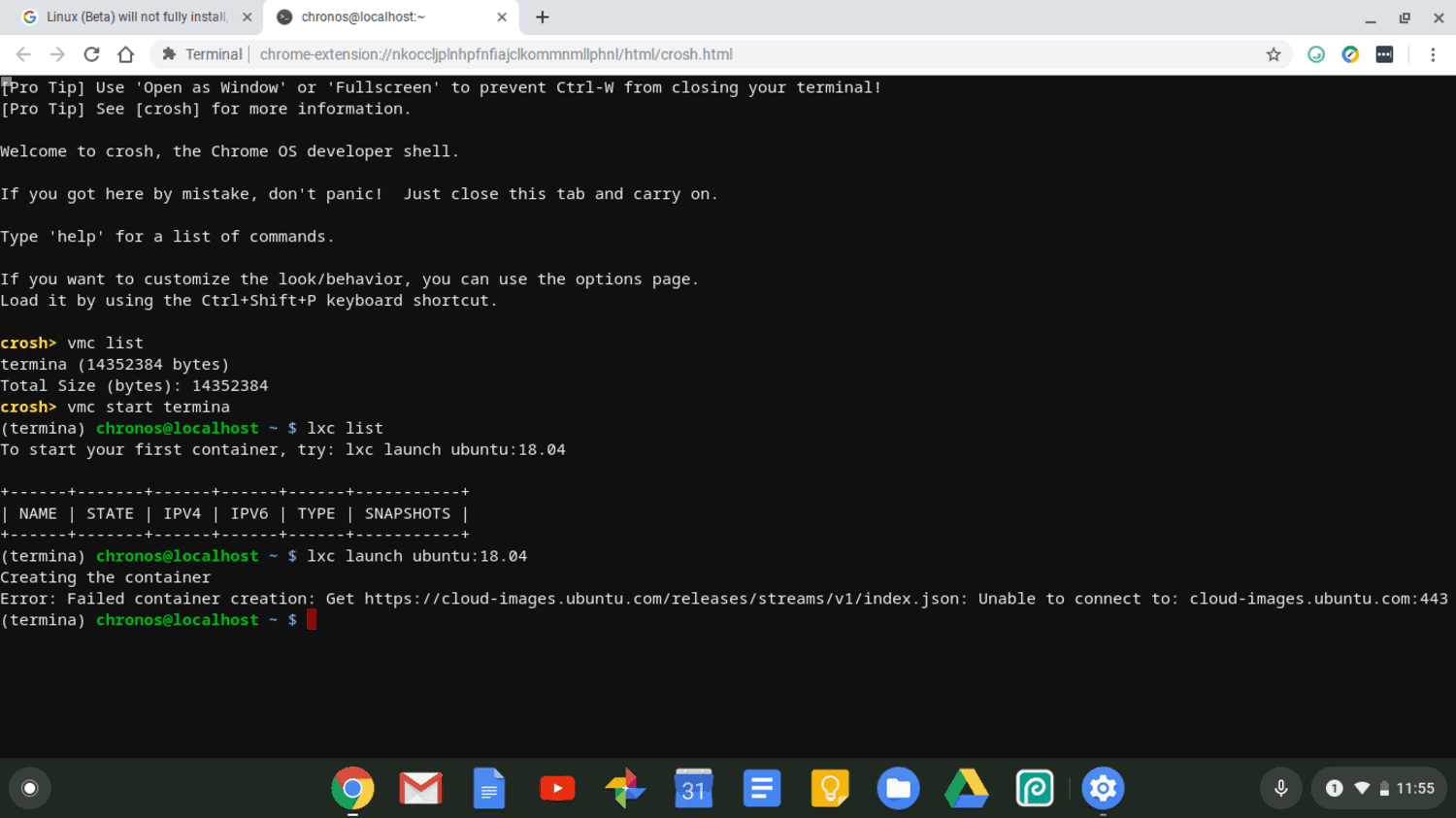
Task: Switch to the Linux (Beta) Google search tab
Action: [136, 17]
